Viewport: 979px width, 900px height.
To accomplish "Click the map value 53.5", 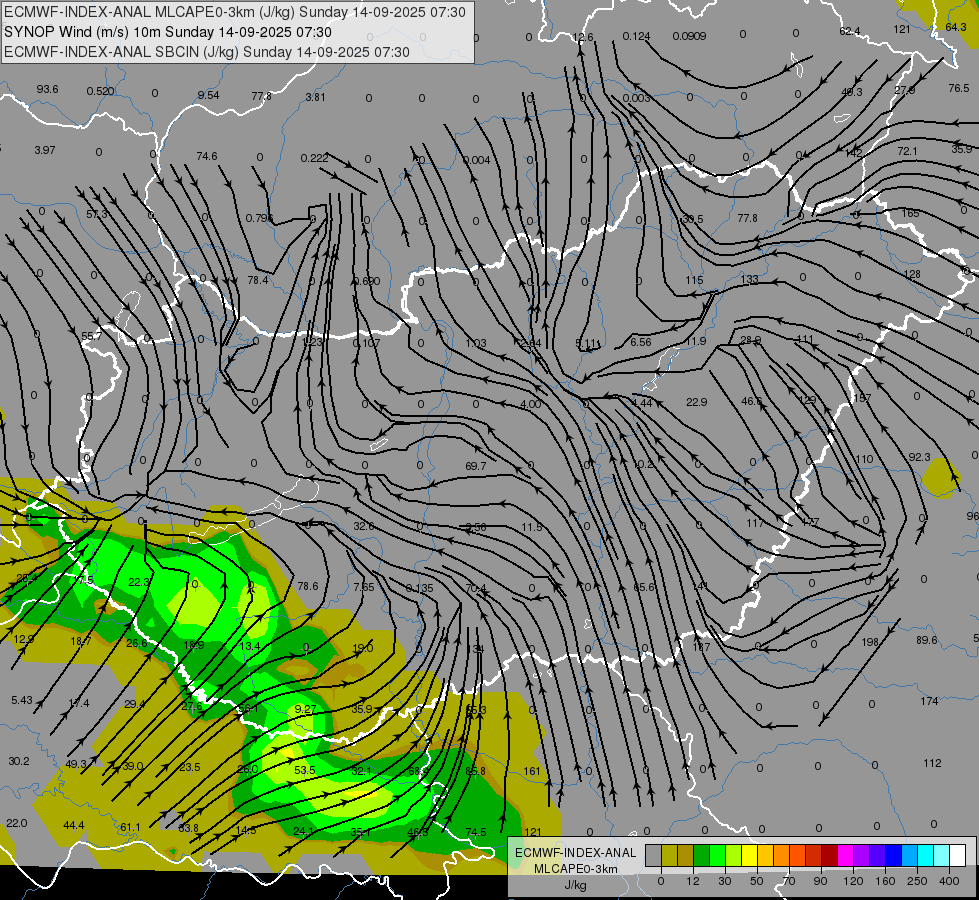I will click(305, 770).
